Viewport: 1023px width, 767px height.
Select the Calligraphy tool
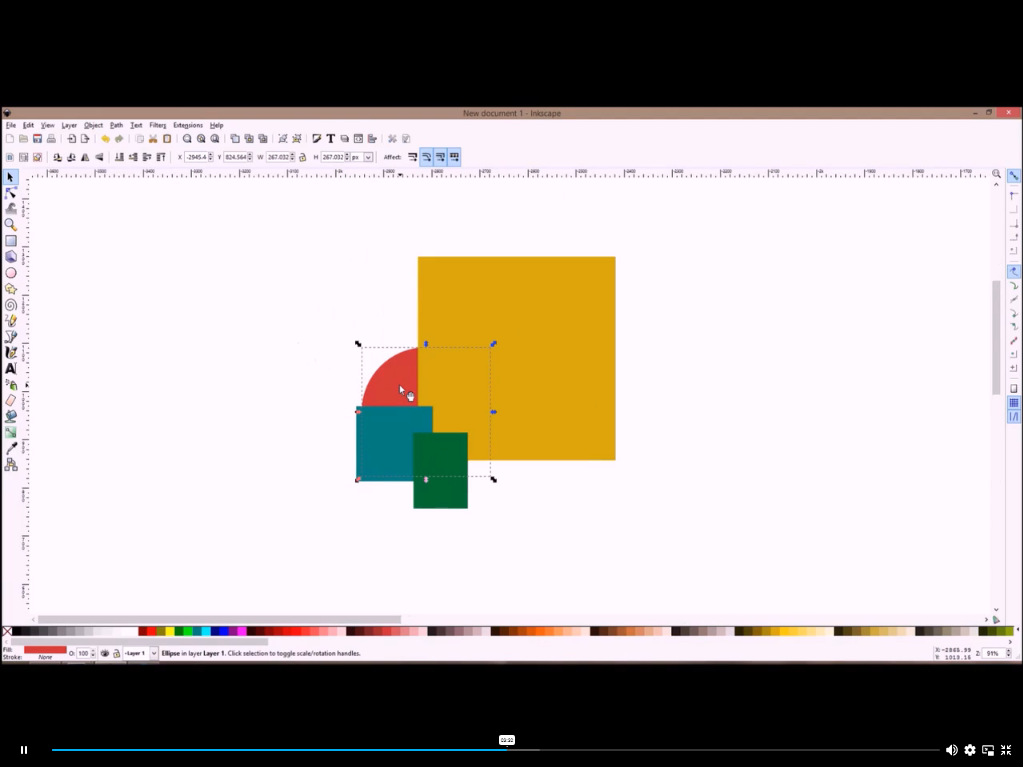coord(10,351)
